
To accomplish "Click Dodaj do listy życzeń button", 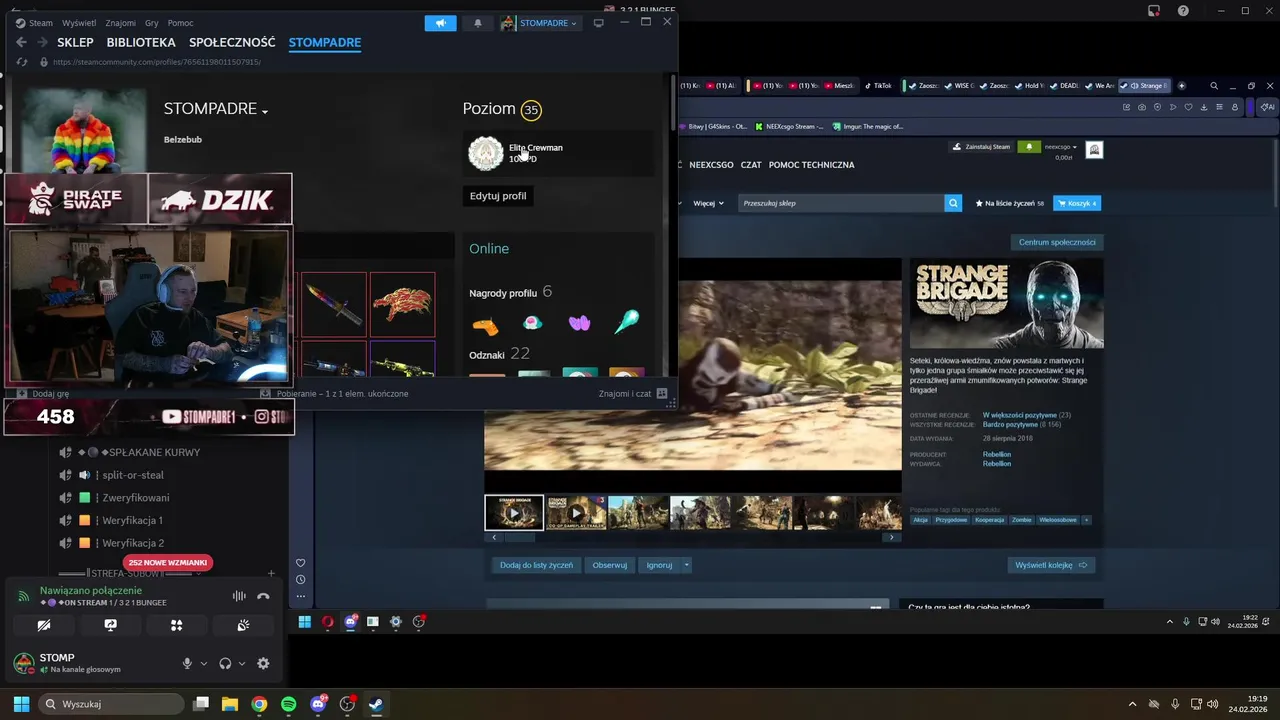I will [536, 565].
